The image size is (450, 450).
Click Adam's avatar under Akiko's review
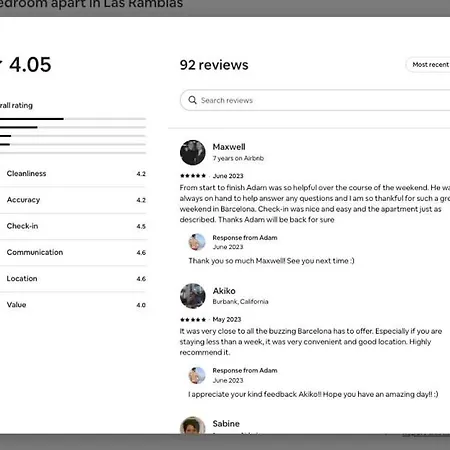(x=197, y=375)
